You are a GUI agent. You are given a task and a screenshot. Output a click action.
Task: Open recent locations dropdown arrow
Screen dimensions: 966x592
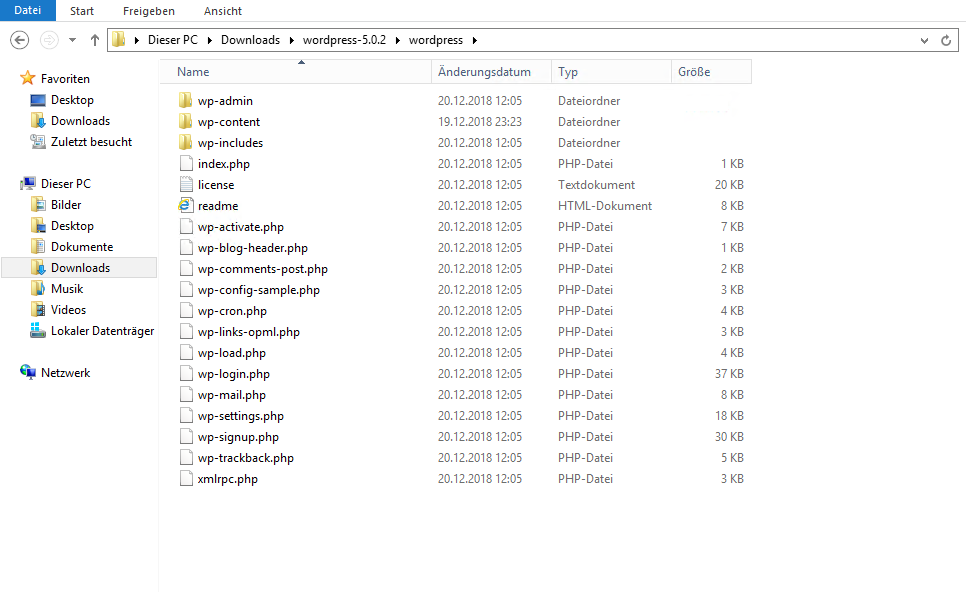click(72, 40)
